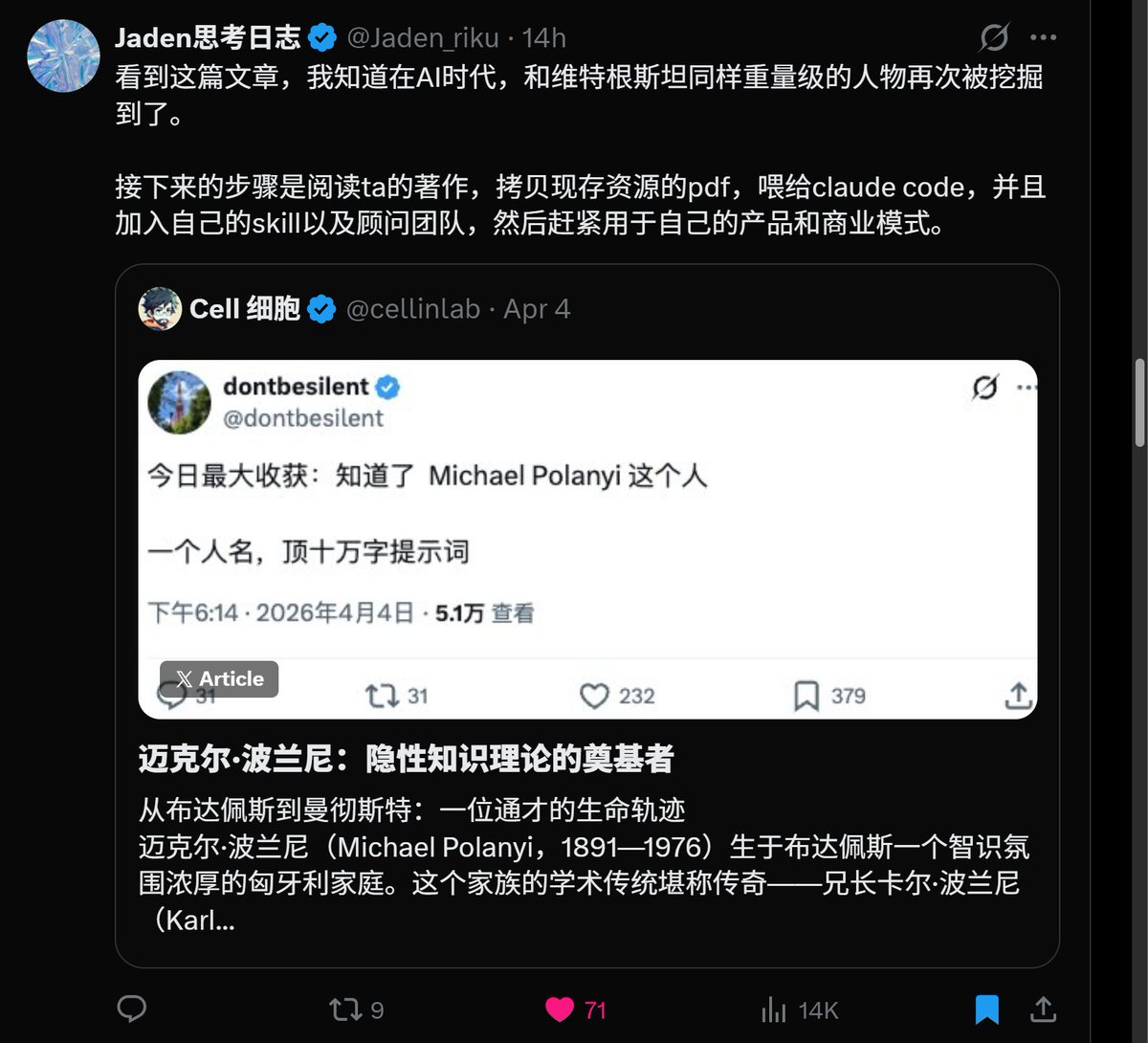Visit @Jaden_riku handle link
This screenshot has width=1148, height=1043.
(422, 37)
